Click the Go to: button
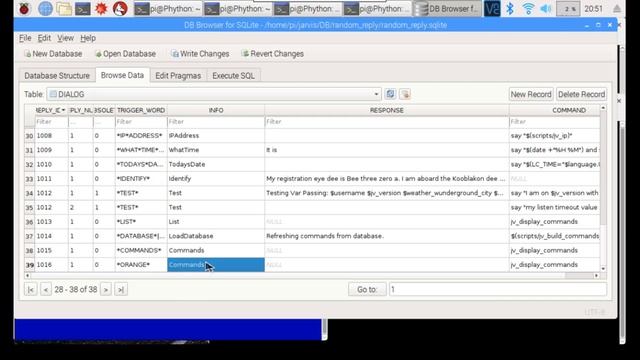640x360 pixels. (x=367, y=289)
